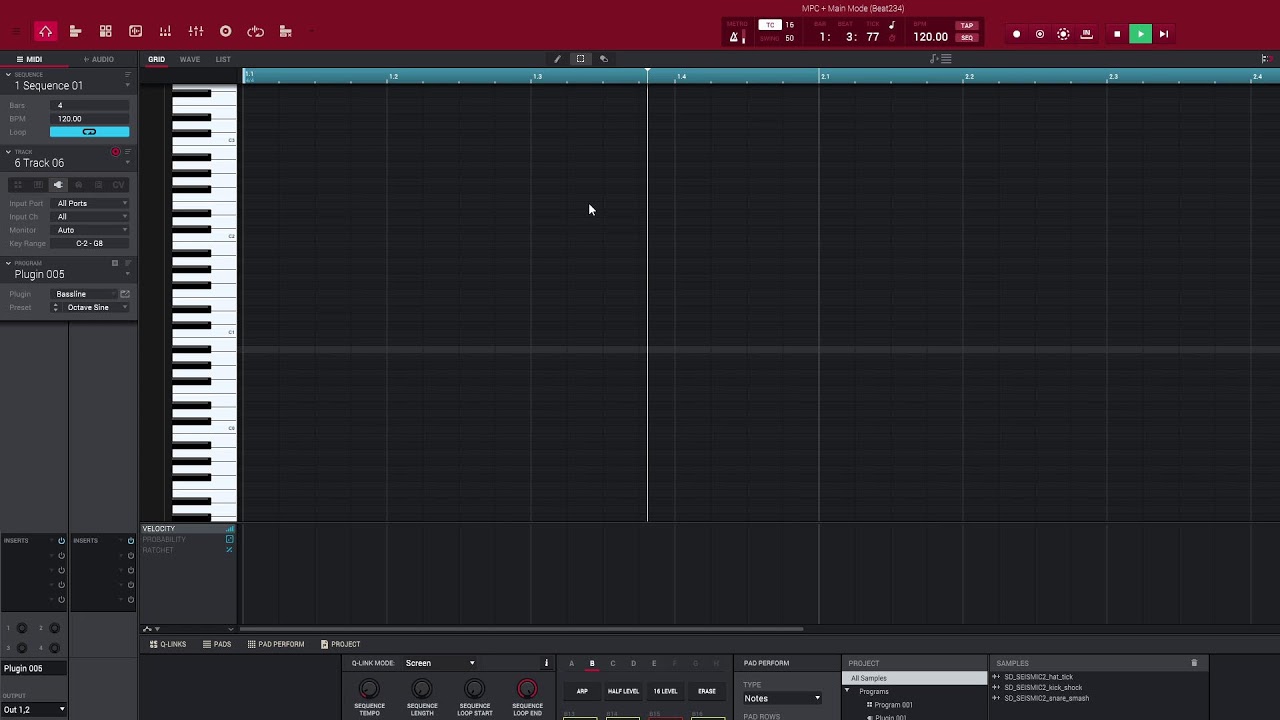Open the plugin window icon beside Bassline
This screenshot has height=720, width=1280.
pos(125,294)
